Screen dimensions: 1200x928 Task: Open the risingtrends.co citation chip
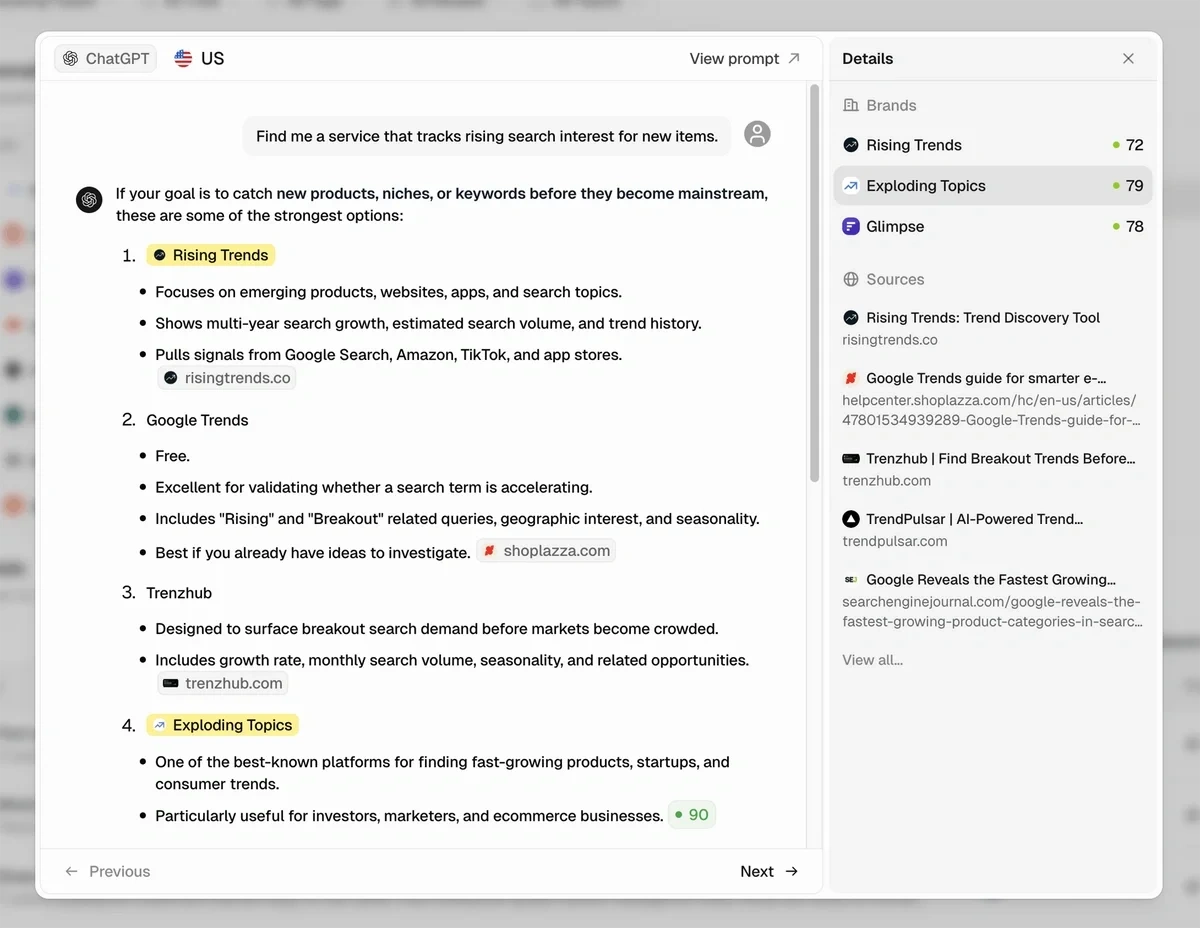(227, 378)
